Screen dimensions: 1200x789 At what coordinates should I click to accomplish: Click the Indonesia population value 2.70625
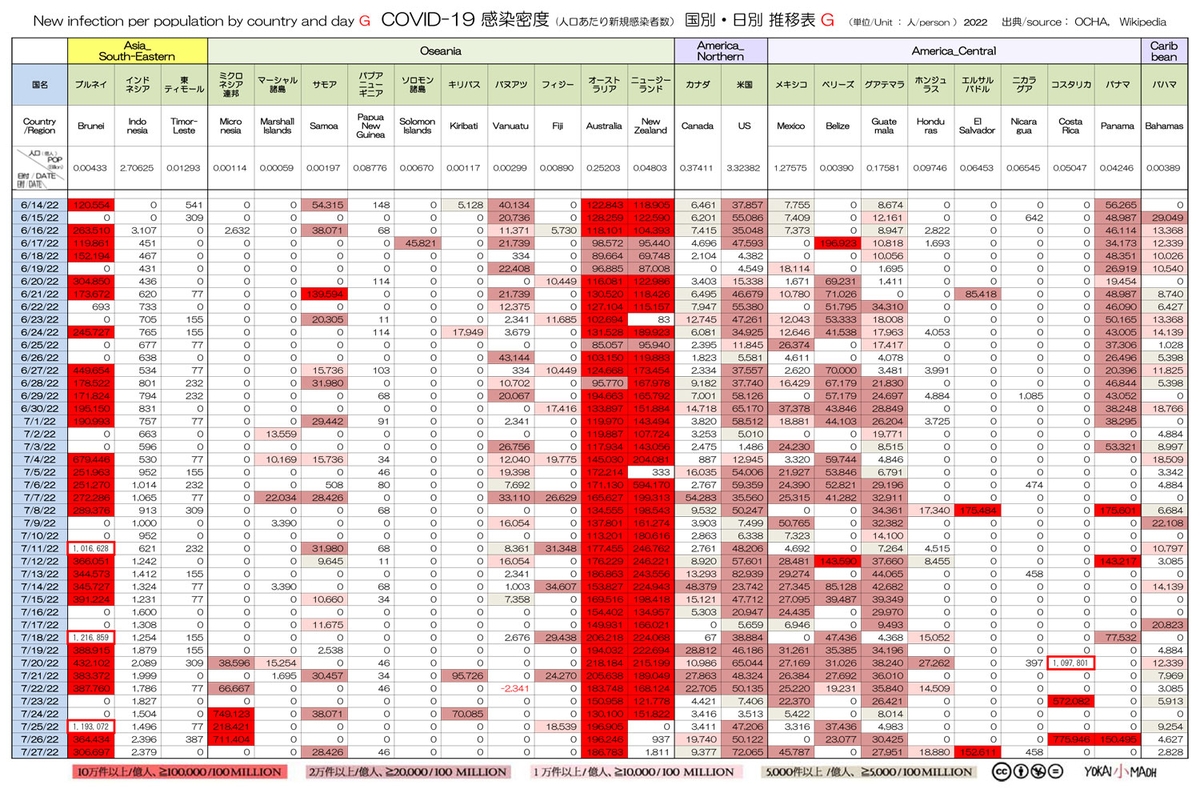[x=138, y=169]
